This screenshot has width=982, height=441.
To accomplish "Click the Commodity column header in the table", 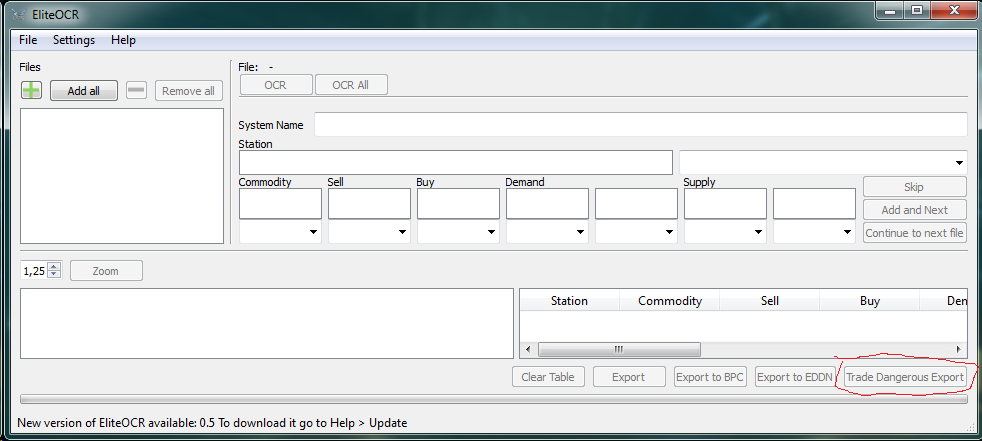I will [x=670, y=301].
